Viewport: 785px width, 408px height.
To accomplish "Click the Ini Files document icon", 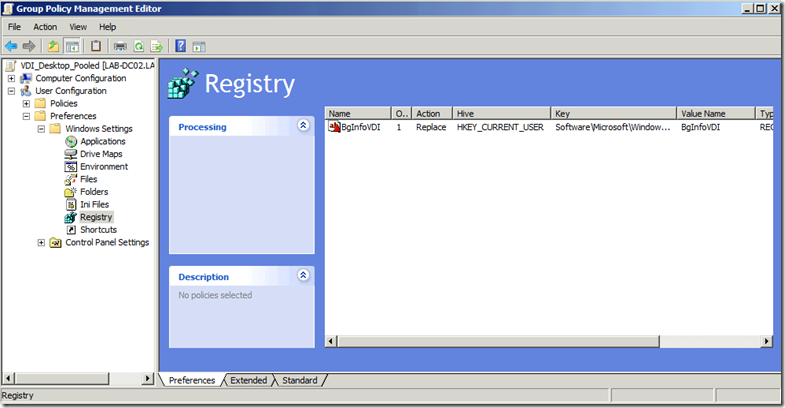I will click(71, 204).
